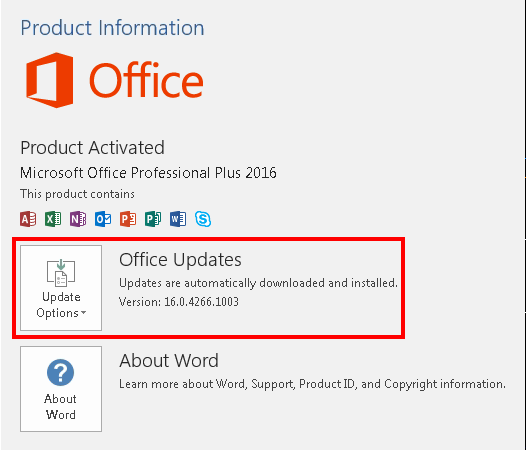Click the Access app icon
Image resolution: width=526 pixels, height=450 pixels.
point(28,219)
